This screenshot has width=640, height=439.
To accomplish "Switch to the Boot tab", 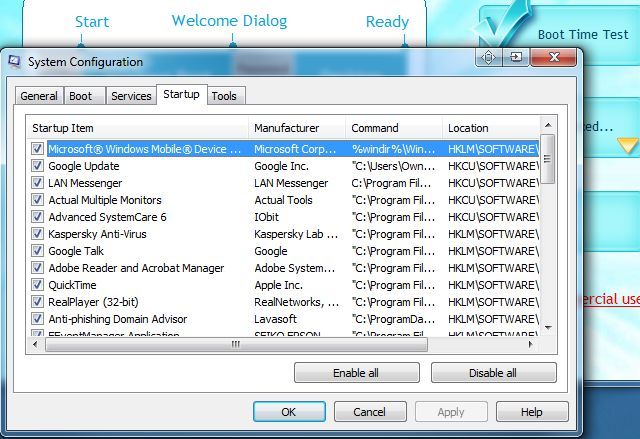I will click(84, 96).
